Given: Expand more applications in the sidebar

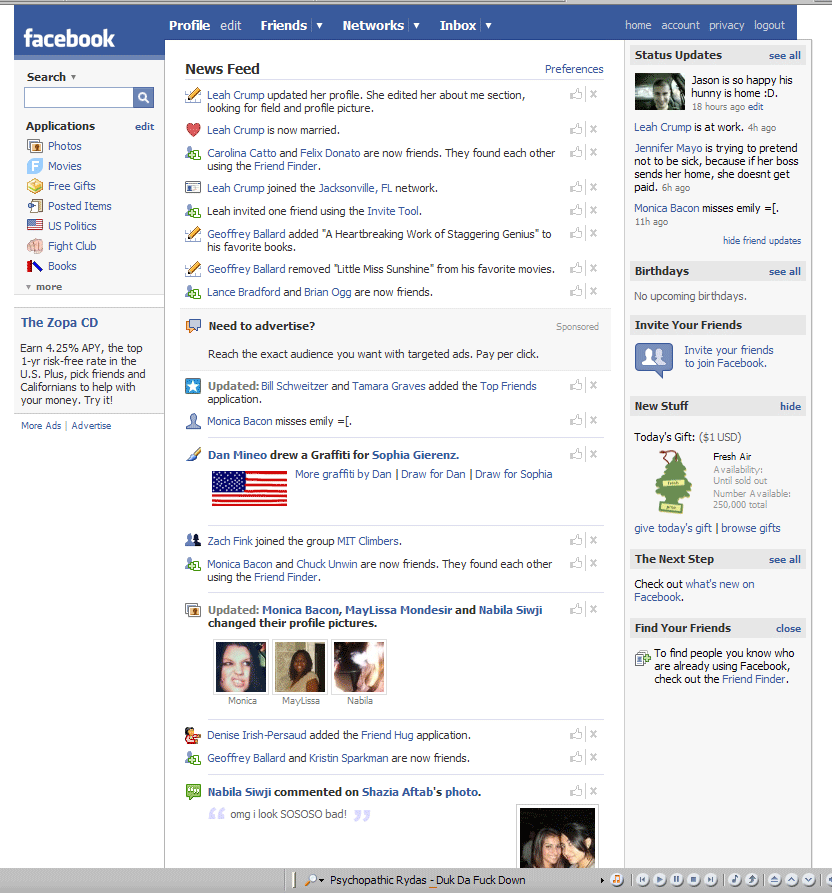Looking at the screenshot, I should tap(44, 287).
